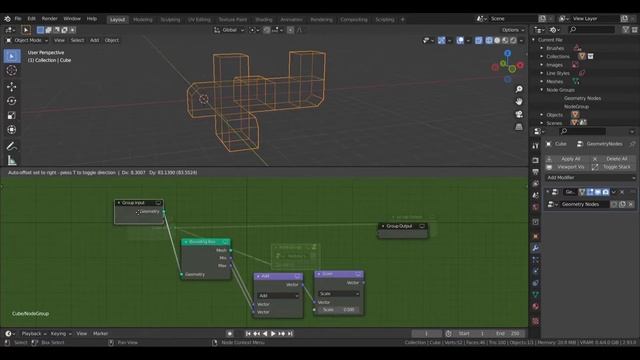The width and height of the screenshot is (640, 360).
Task: Click the outliner search field
Action: click(591, 29)
